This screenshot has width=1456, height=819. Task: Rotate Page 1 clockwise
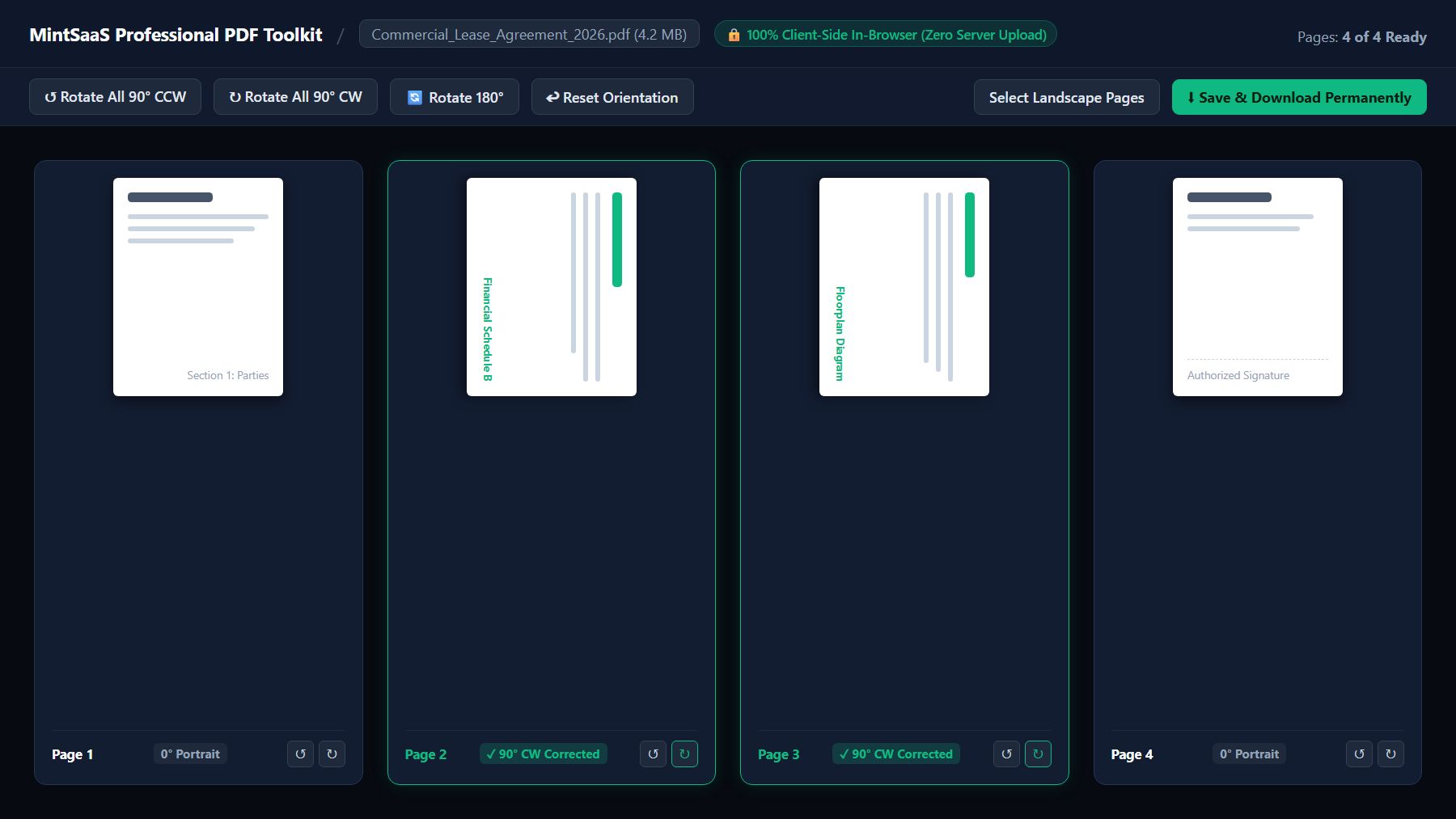(332, 754)
